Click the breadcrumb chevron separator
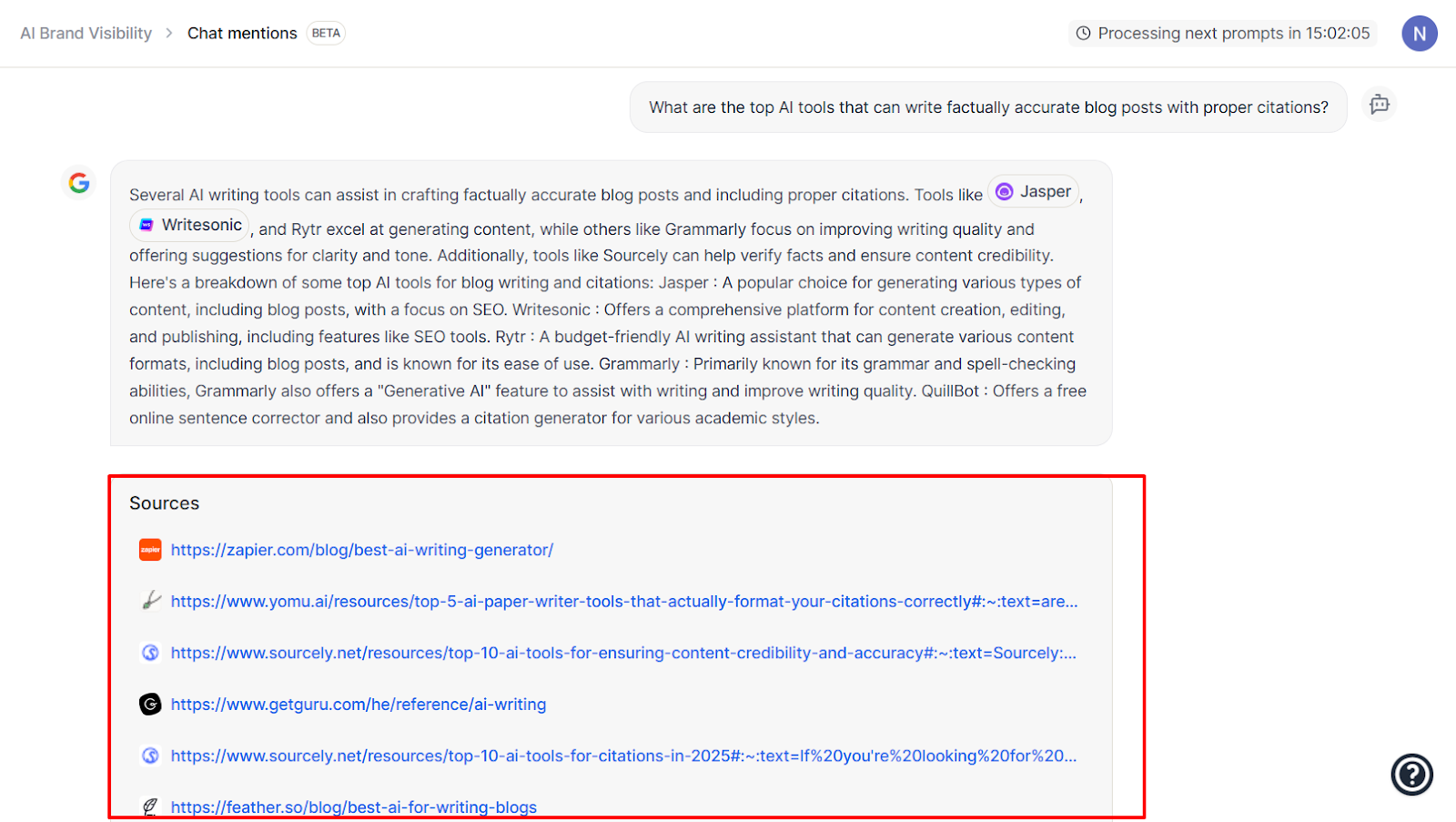 pyautogui.click(x=169, y=34)
